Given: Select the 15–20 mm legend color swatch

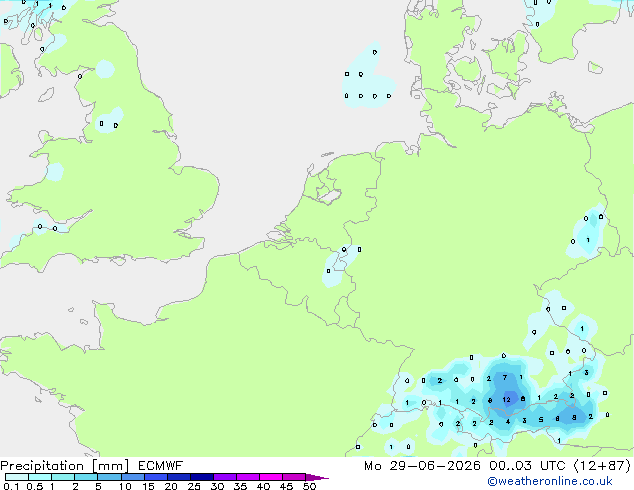Looking at the screenshot, I should point(155,477).
